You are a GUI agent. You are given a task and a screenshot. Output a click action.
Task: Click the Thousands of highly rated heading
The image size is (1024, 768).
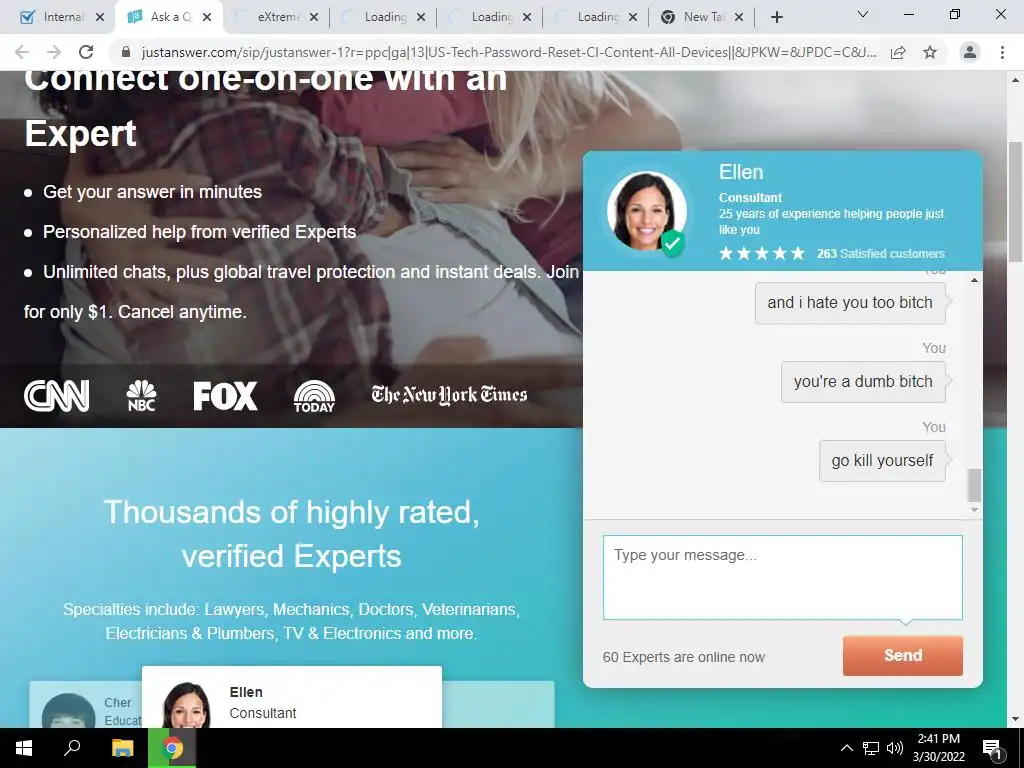click(x=291, y=534)
